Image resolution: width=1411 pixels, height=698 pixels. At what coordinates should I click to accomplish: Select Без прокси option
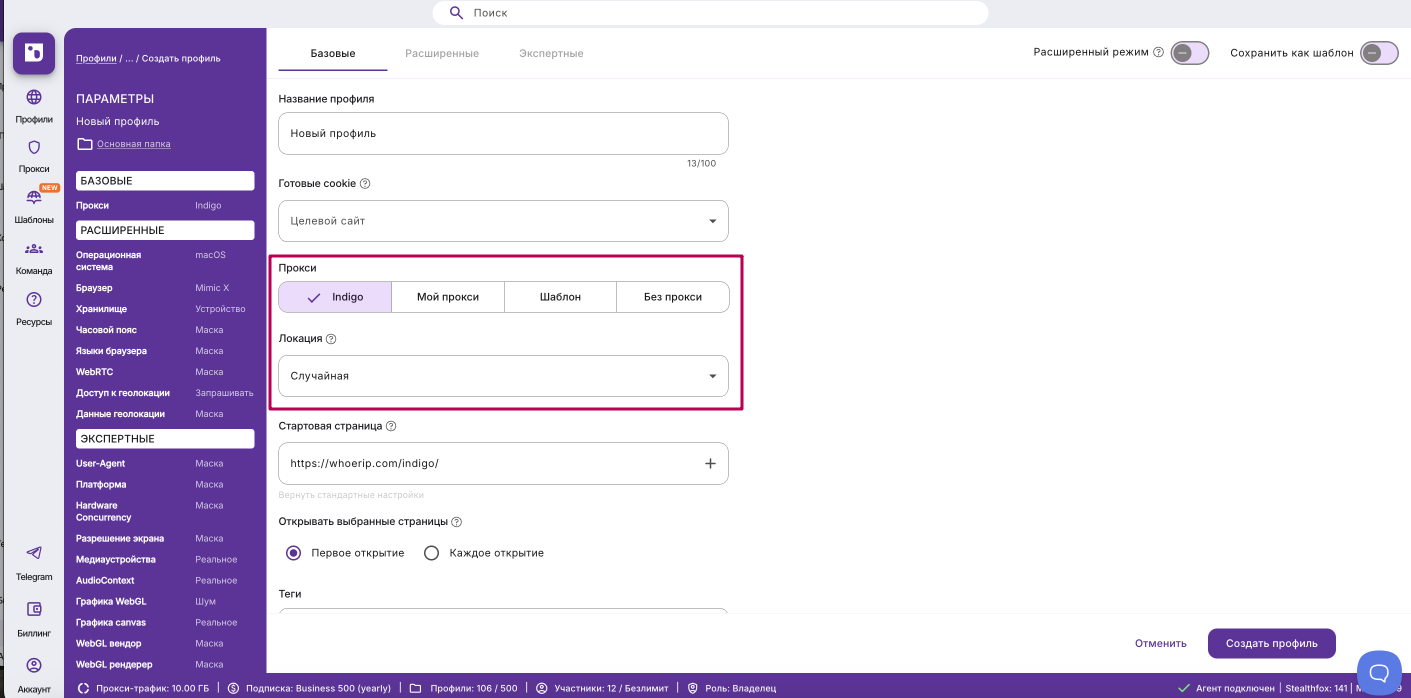[673, 297]
